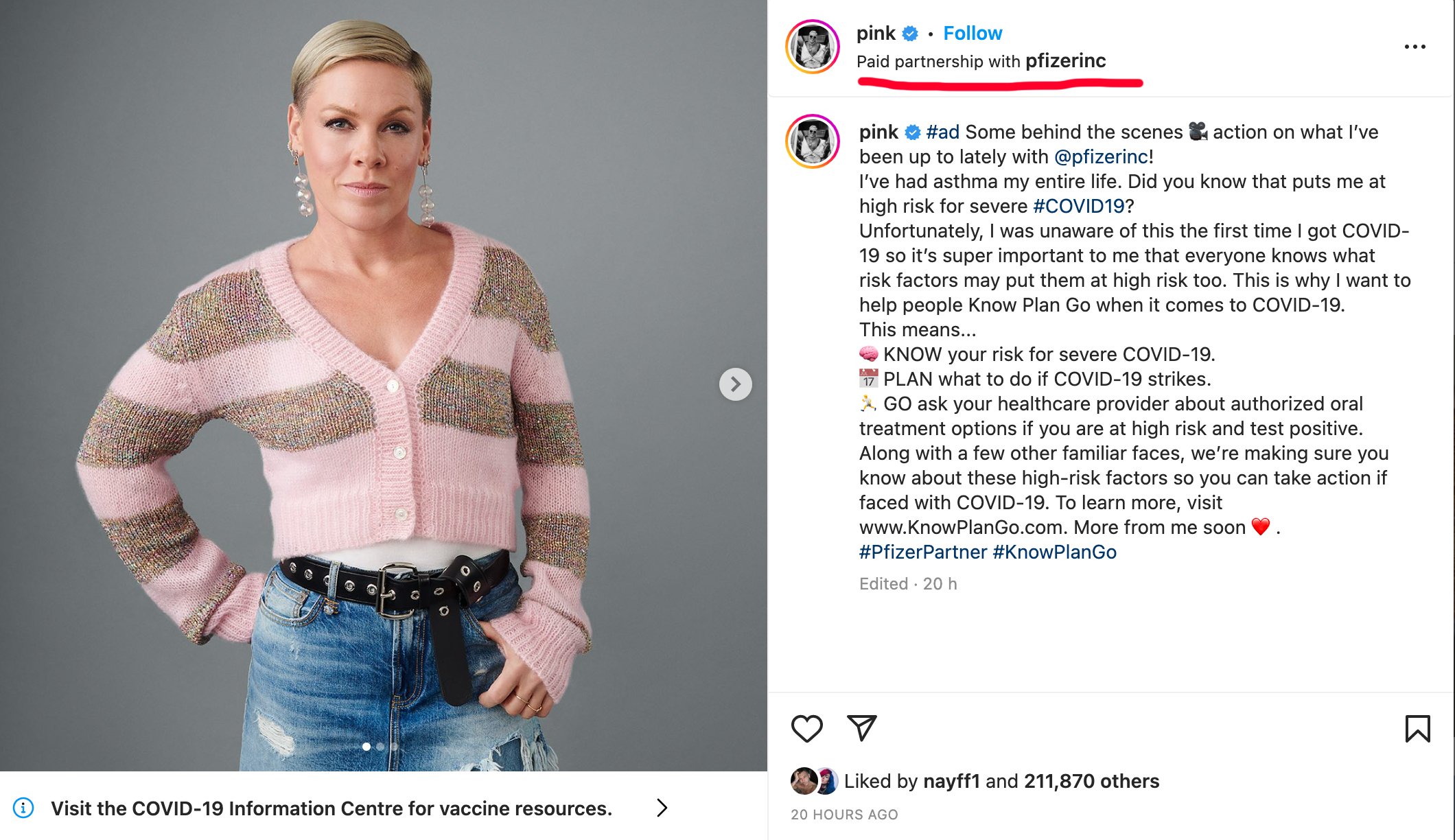Open pink's avatar beside the caption
Image resolution: width=1455 pixels, height=840 pixels.
(813, 141)
